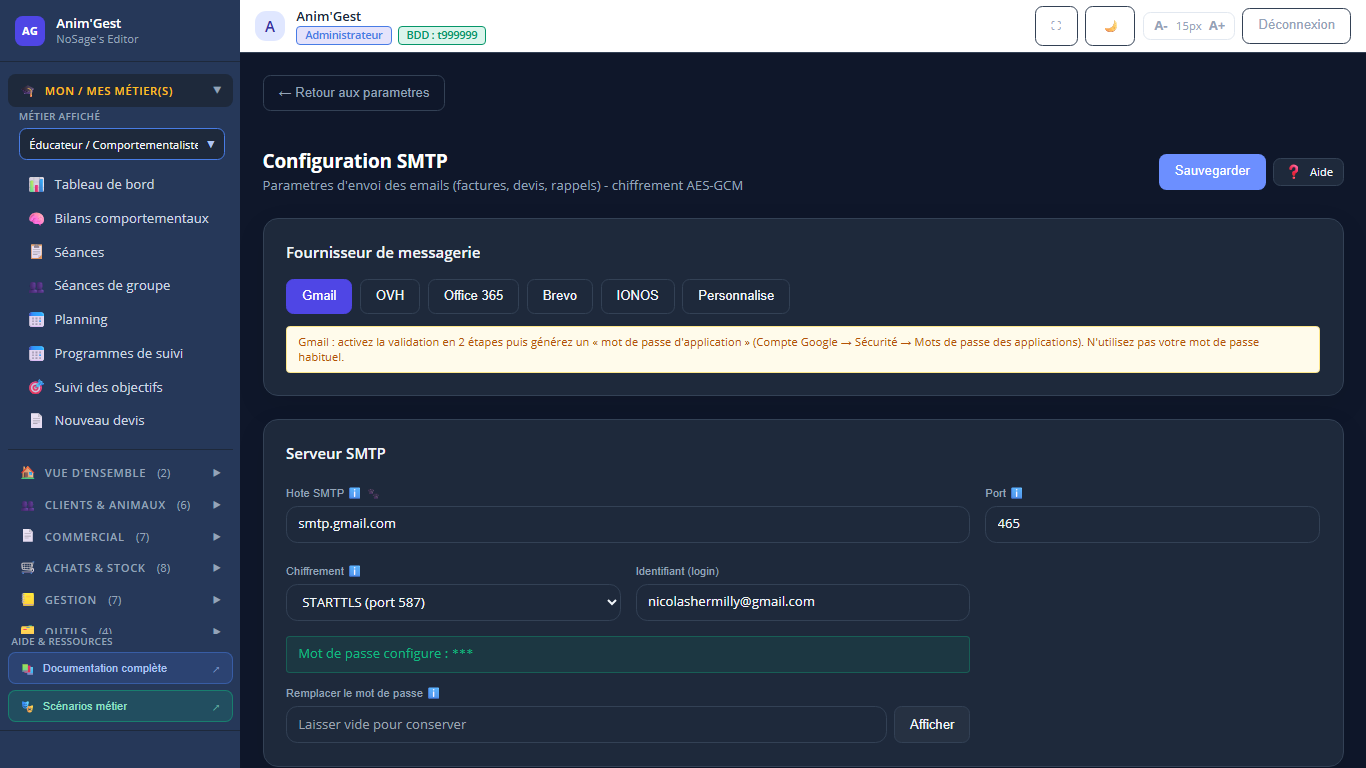Open the Chiffrement STARTTLS dropdown
The image size is (1366, 768).
click(x=453, y=602)
